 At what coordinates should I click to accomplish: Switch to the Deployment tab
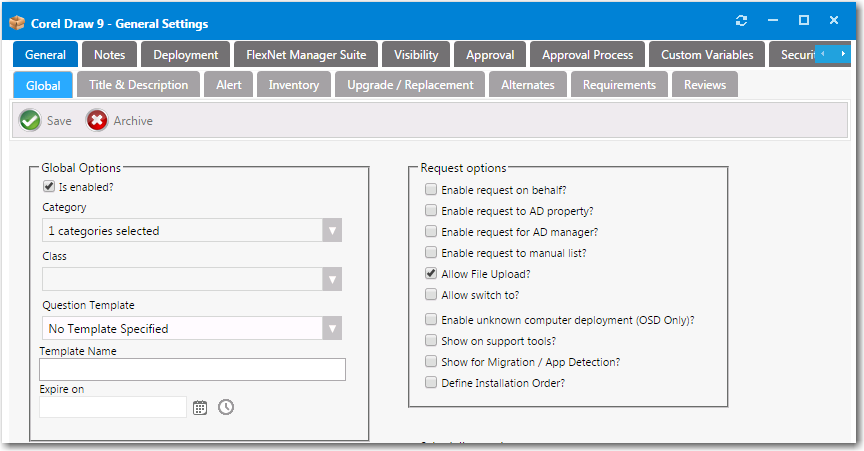[x=186, y=55]
